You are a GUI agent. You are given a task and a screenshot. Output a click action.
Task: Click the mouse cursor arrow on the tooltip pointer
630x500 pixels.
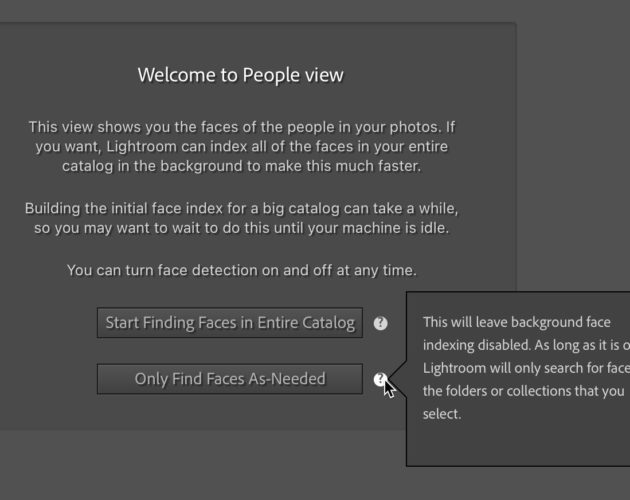389,389
